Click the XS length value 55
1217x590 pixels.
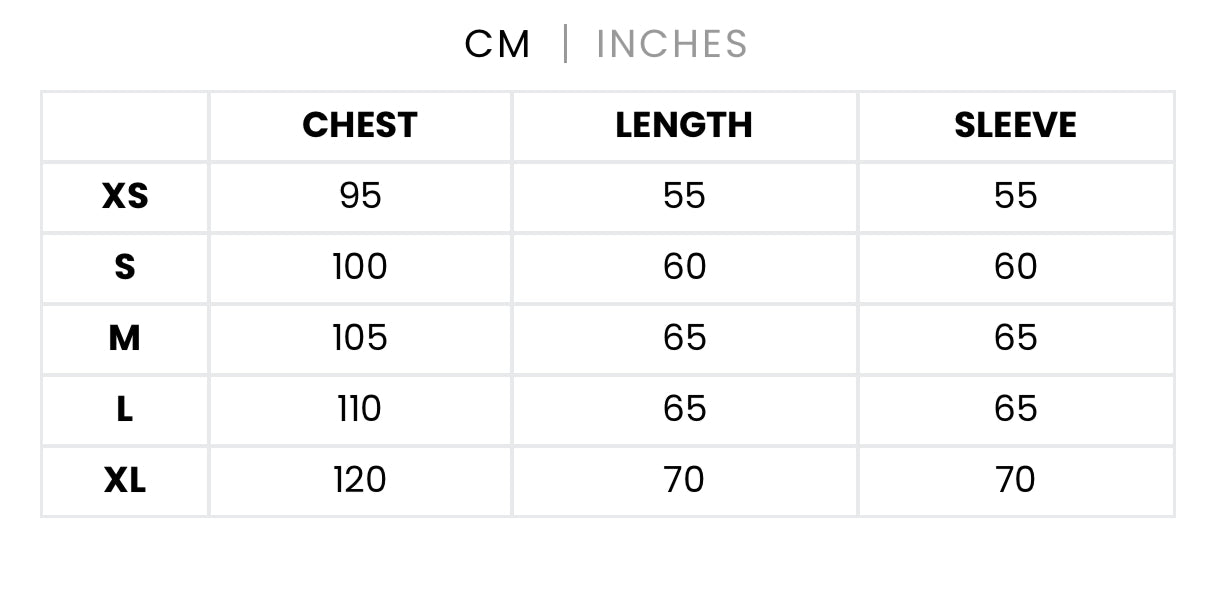click(x=684, y=196)
